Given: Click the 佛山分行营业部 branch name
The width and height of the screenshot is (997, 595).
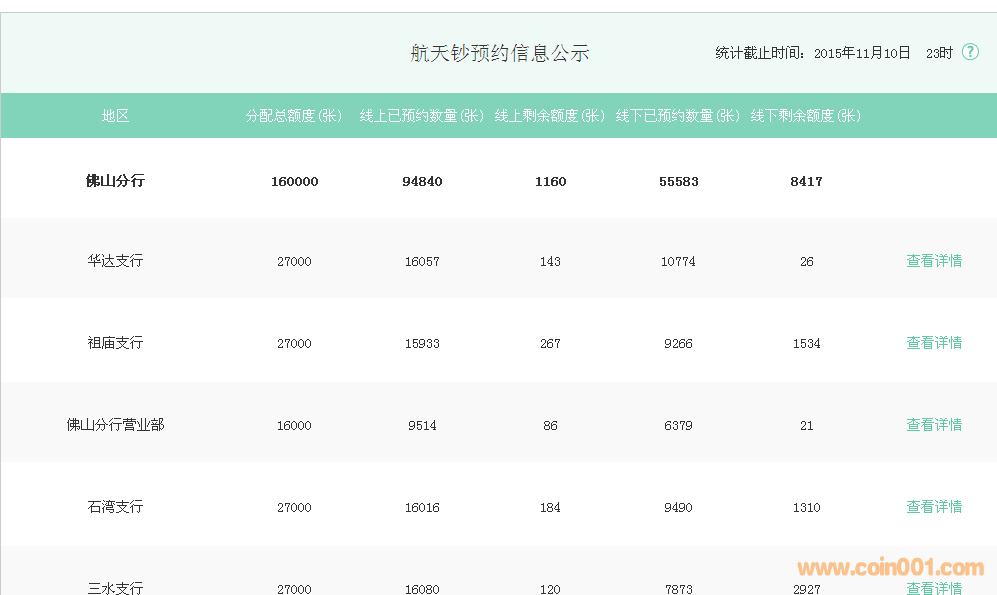Looking at the screenshot, I should [115, 425].
